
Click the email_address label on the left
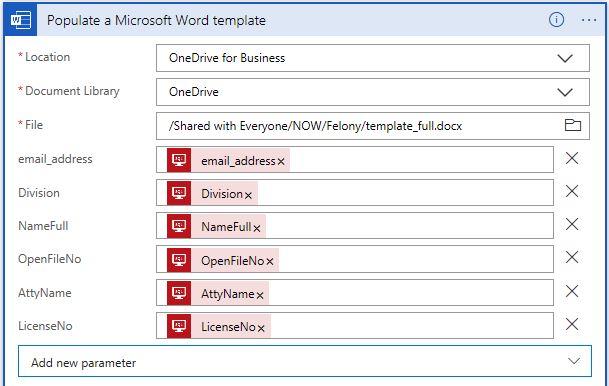[55, 159]
